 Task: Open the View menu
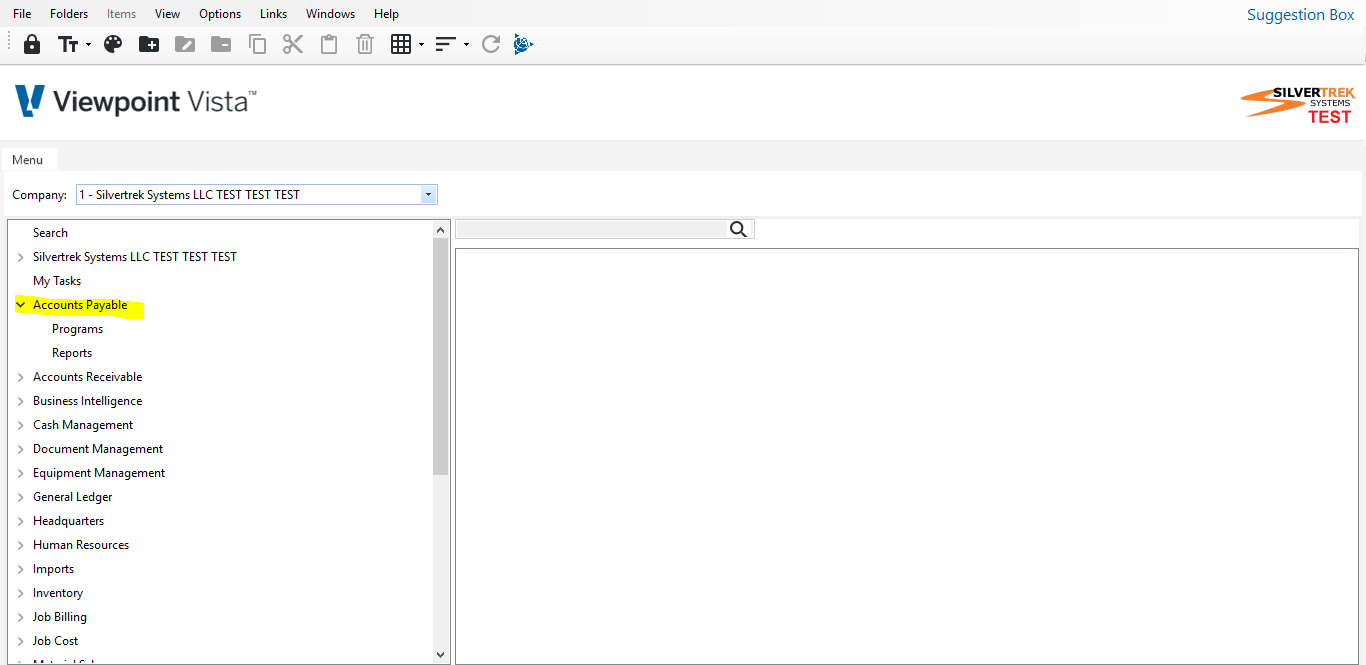pyautogui.click(x=168, y=14)
